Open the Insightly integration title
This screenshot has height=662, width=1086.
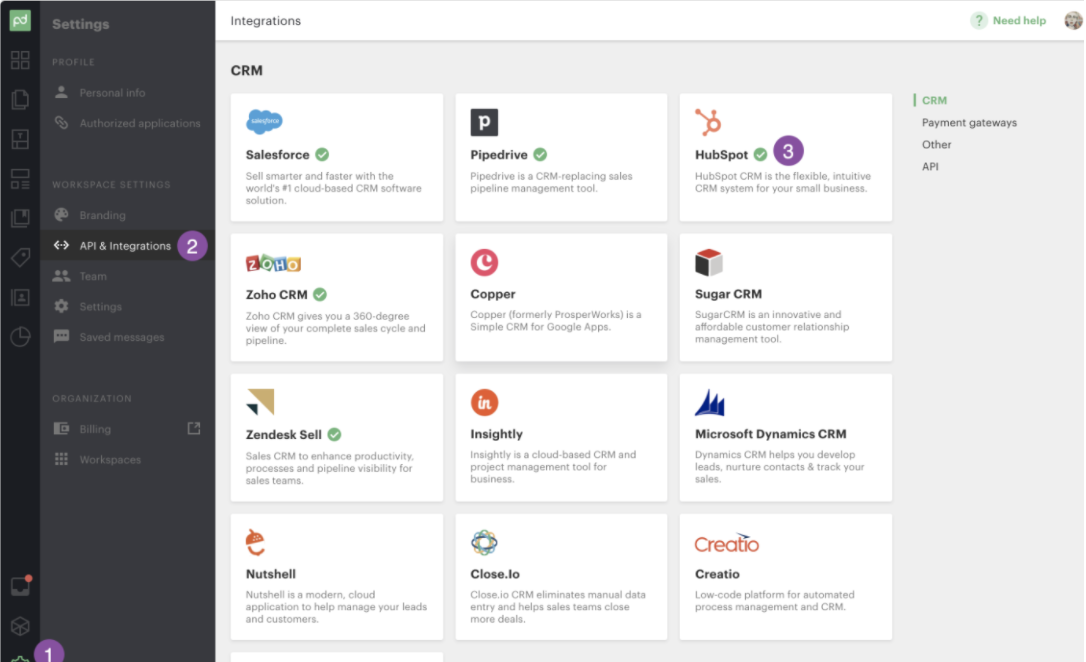pos(496,433)
